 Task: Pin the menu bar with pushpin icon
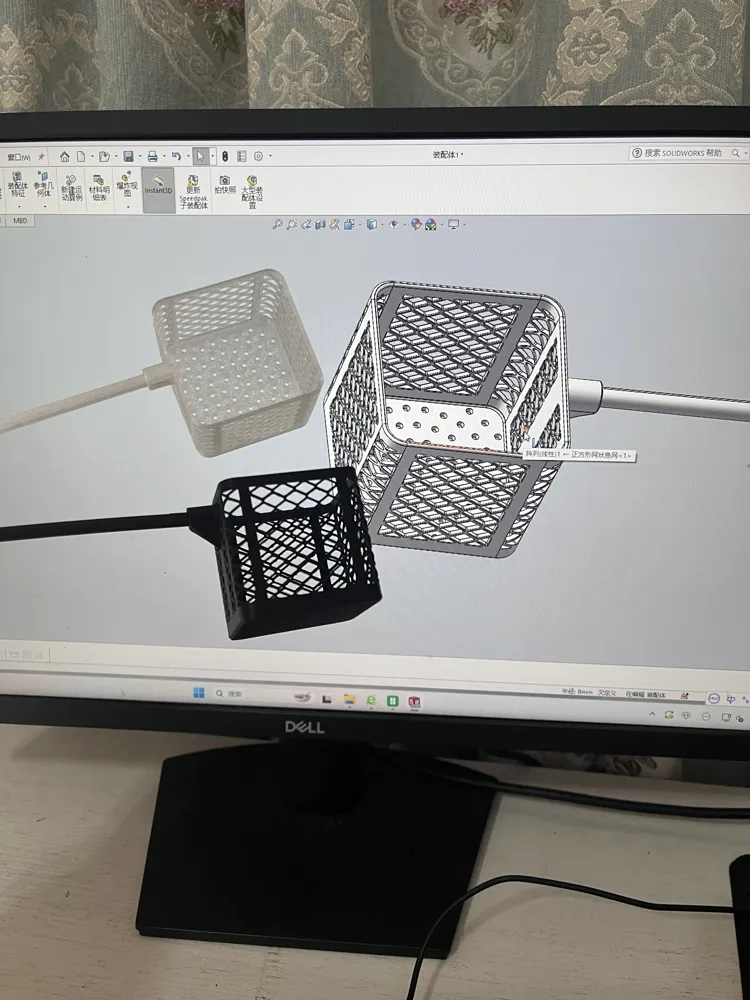(41, 156)
